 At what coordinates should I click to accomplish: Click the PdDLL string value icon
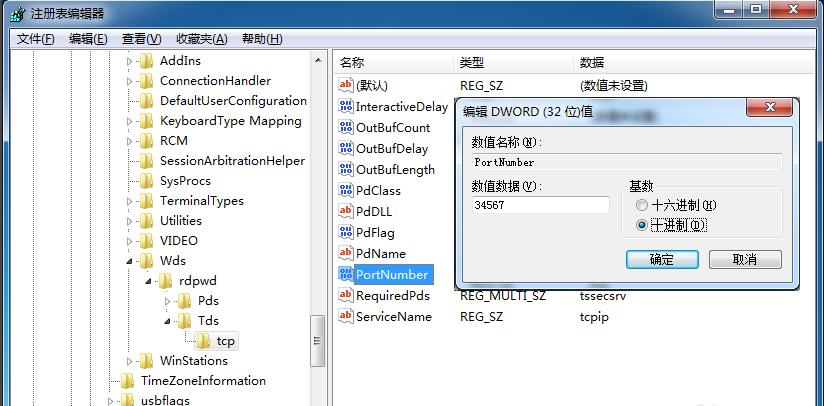(346, 211)
